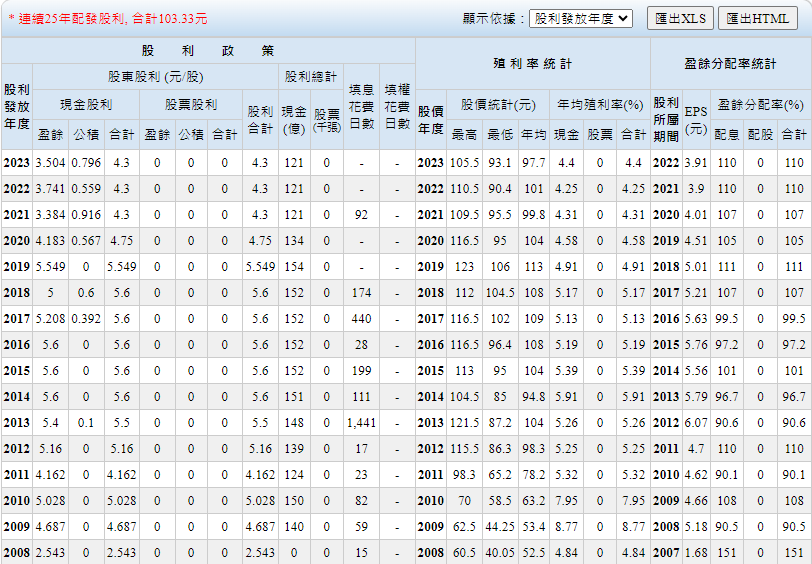Select the 股價統計(元) column header
The width and height of the screenshot is (812, 564).
[498, 104]
